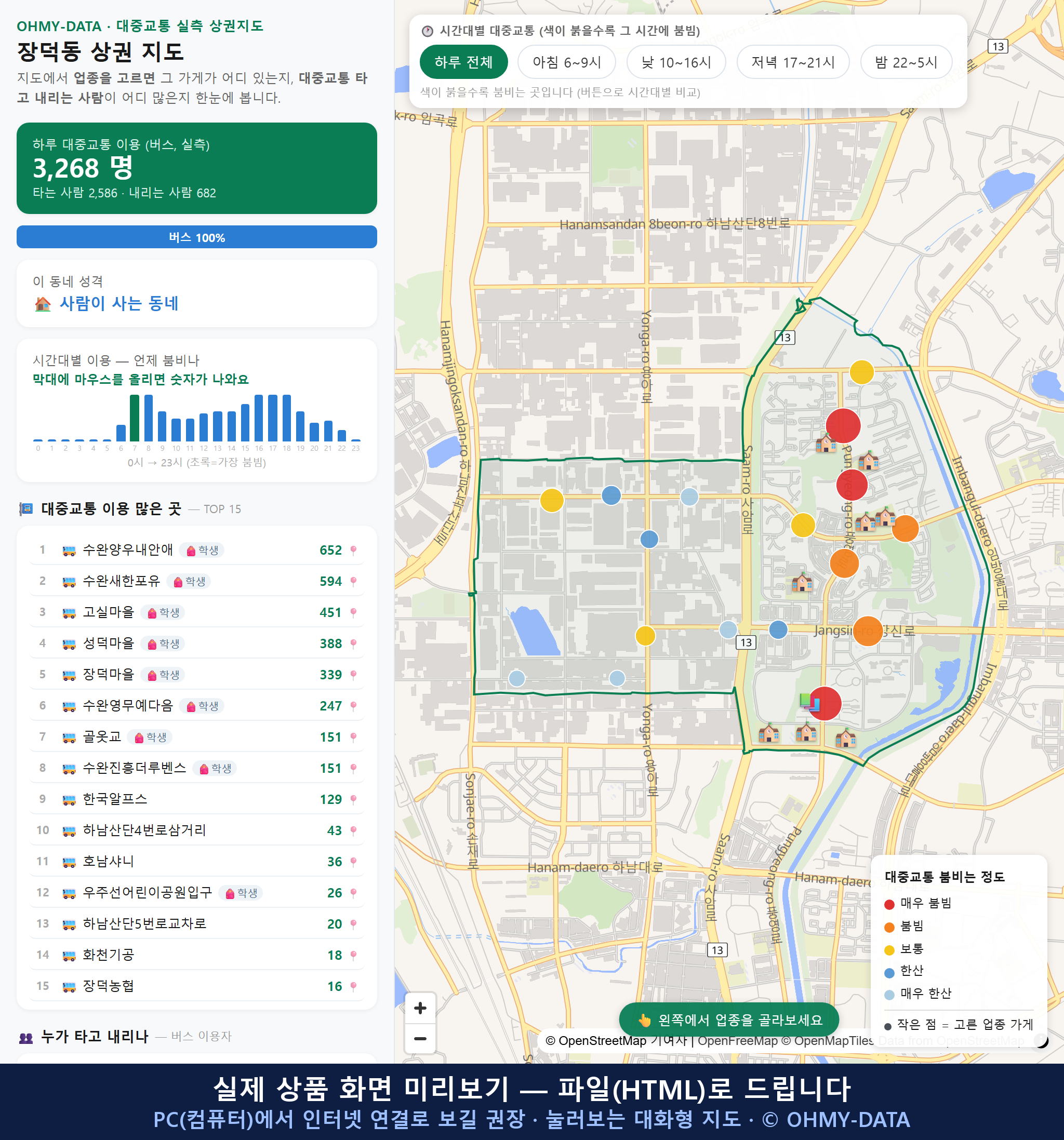Screen dimensions: 1064x1140
Task: Click the 성덕마을 stop name
Action: click(x=109, y=643)
